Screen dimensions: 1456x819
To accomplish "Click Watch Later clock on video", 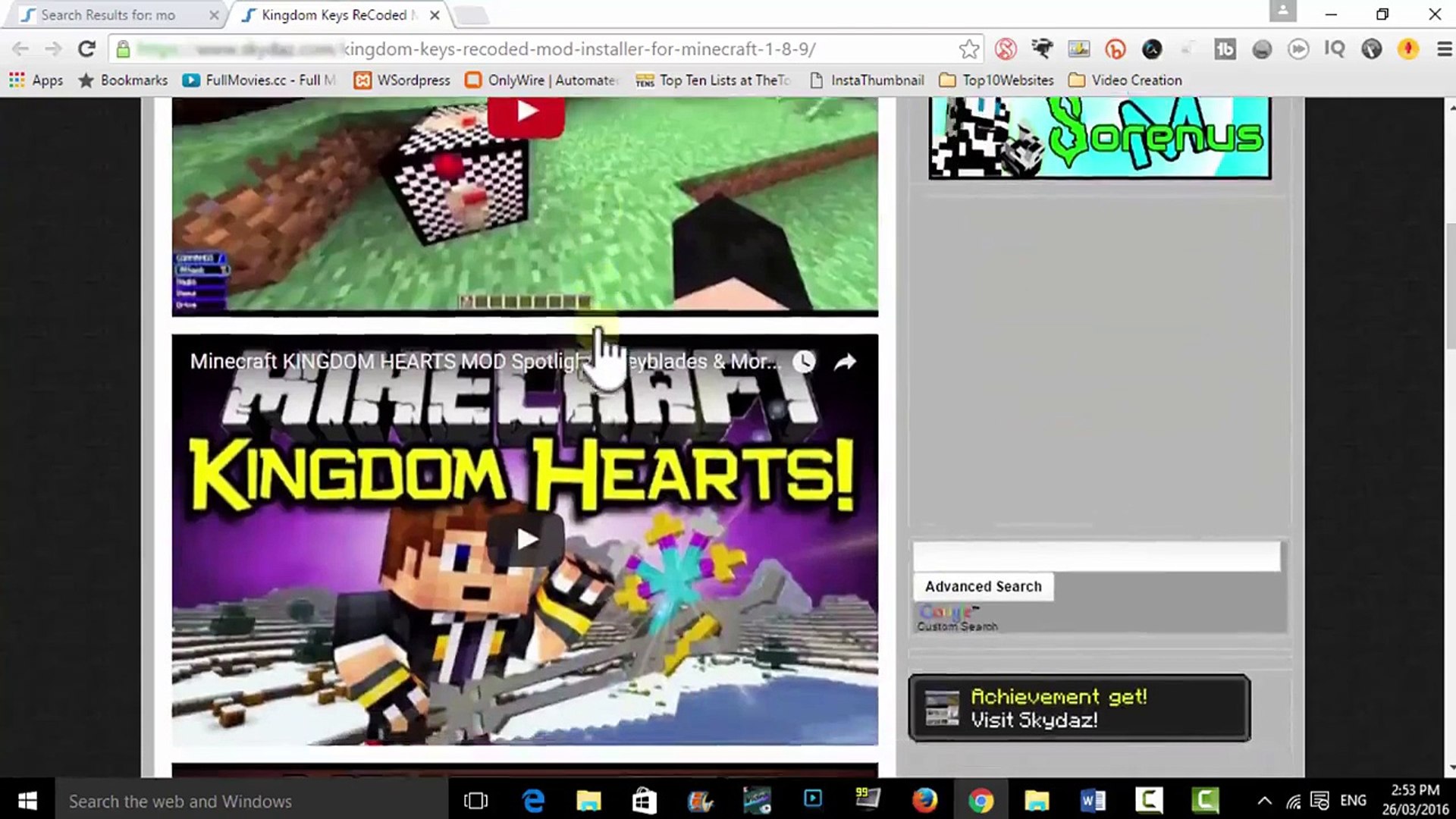I will tap(804, 362).
